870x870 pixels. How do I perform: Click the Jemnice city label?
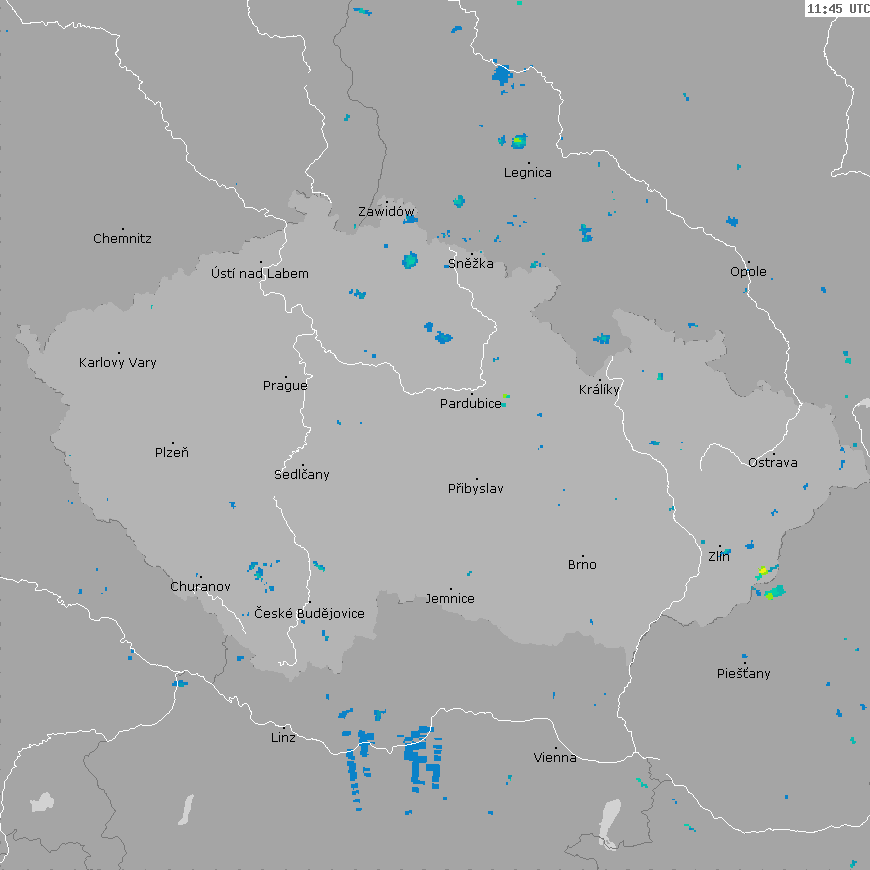(x=450, y=599)
